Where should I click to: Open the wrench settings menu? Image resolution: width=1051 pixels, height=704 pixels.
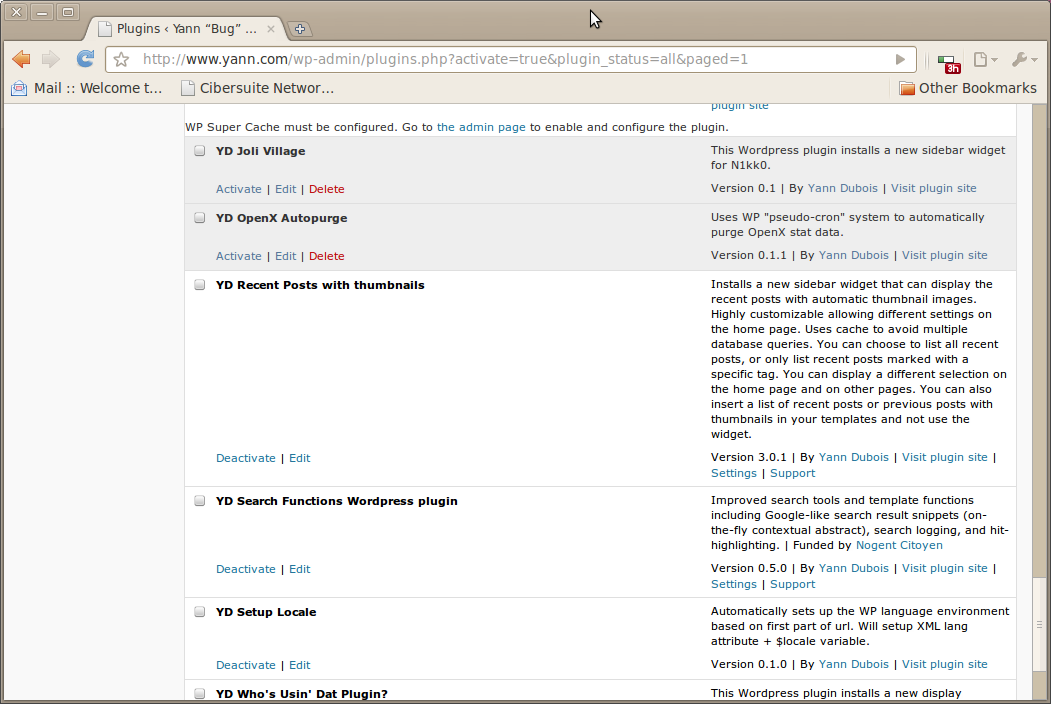[x=1024, y=60]
